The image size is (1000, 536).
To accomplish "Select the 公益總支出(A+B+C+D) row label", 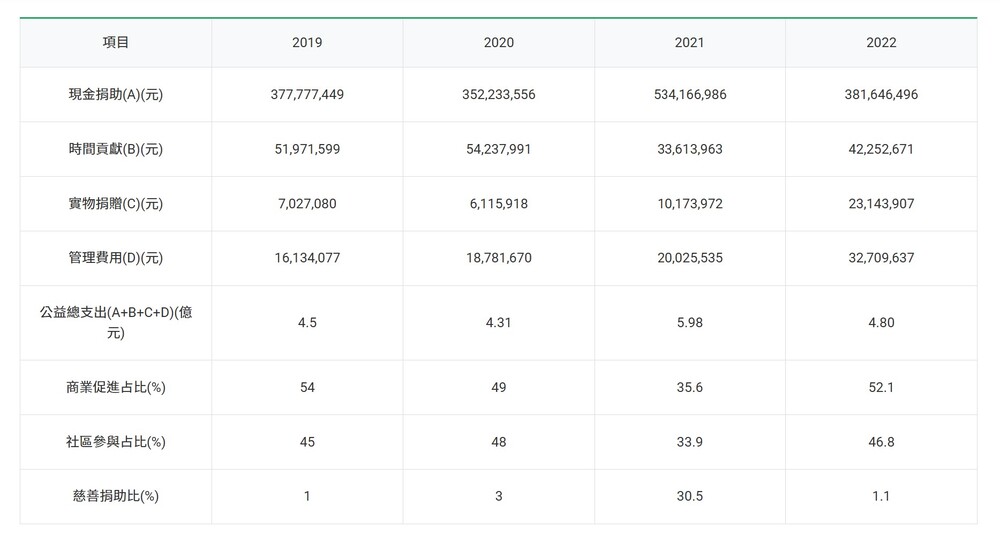I will pyautogui.click(x=115, y=322).
